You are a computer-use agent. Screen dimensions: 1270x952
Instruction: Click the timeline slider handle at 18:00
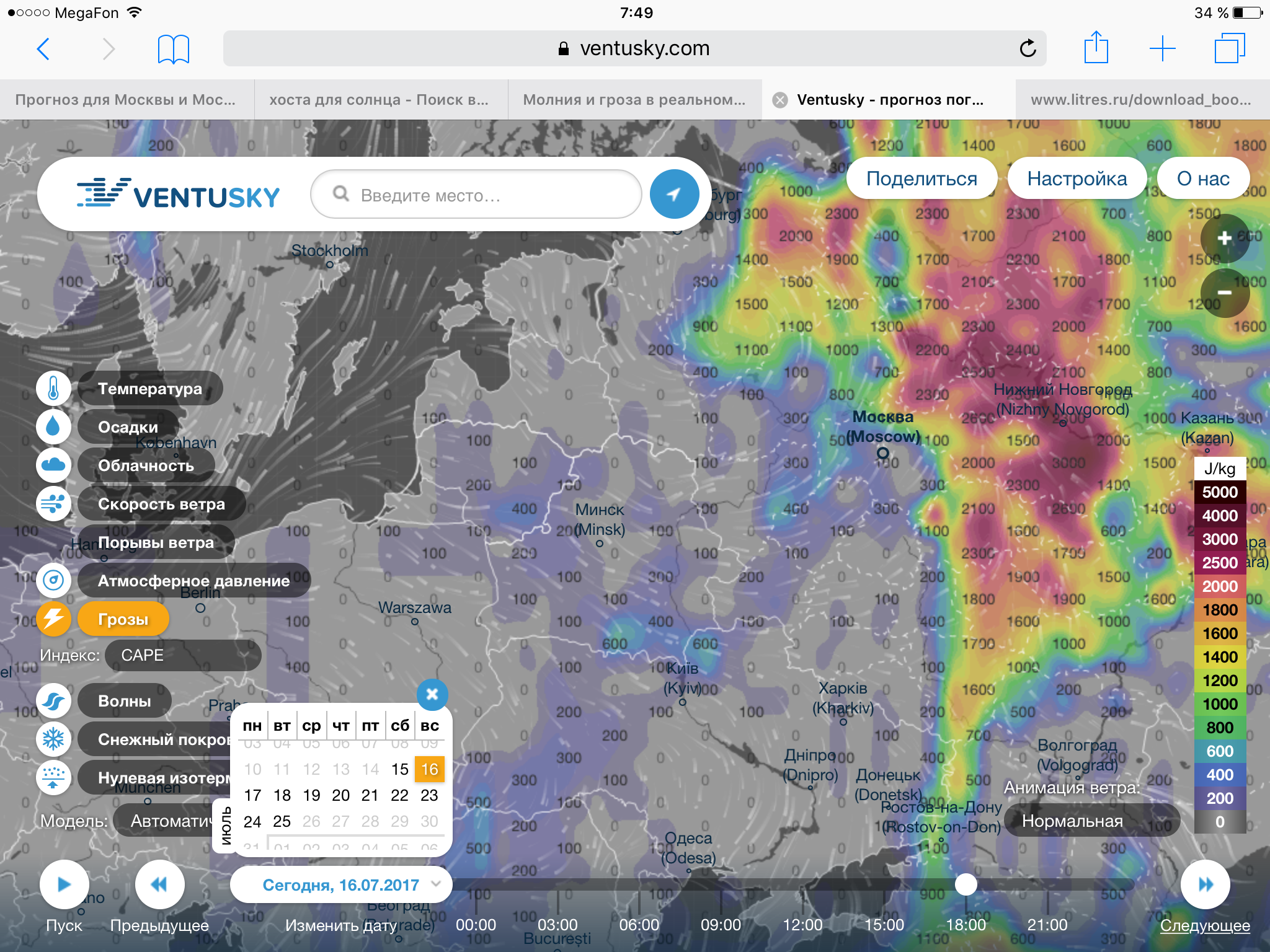(966, 884)
